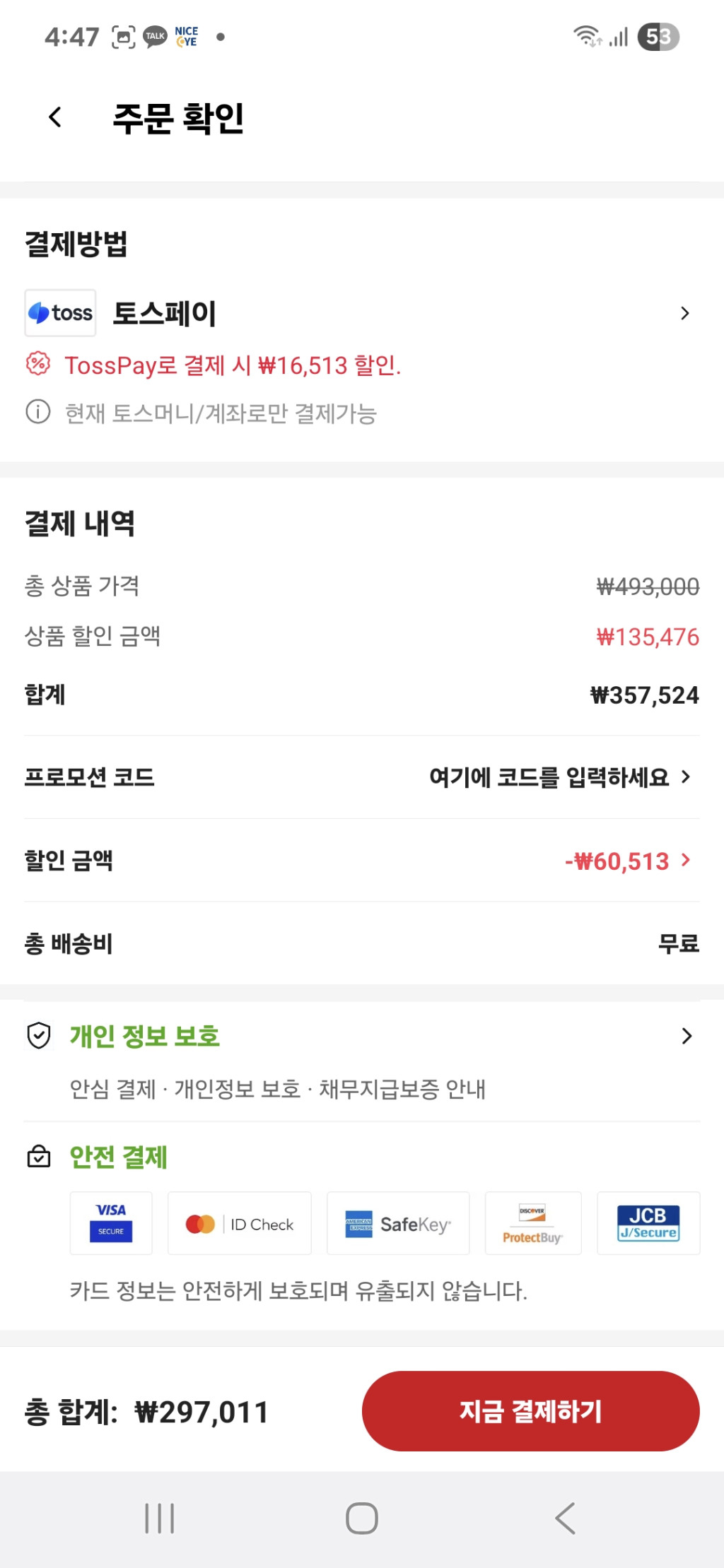Viewport: 724px width, 1568px height.
Task: Expand the 개인 정보 보호 chevron
Action: [686, 1036]
